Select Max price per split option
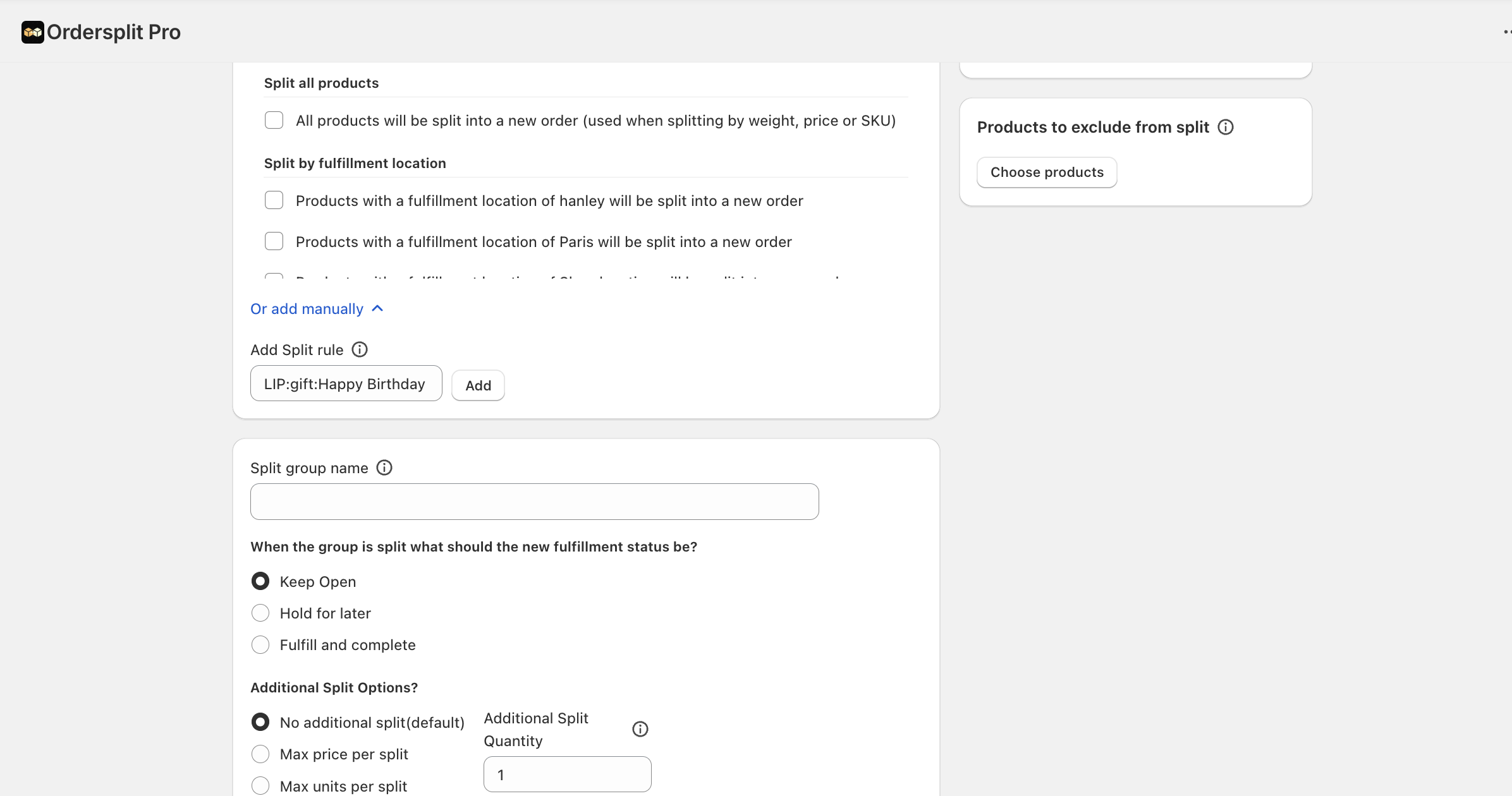 260,754
